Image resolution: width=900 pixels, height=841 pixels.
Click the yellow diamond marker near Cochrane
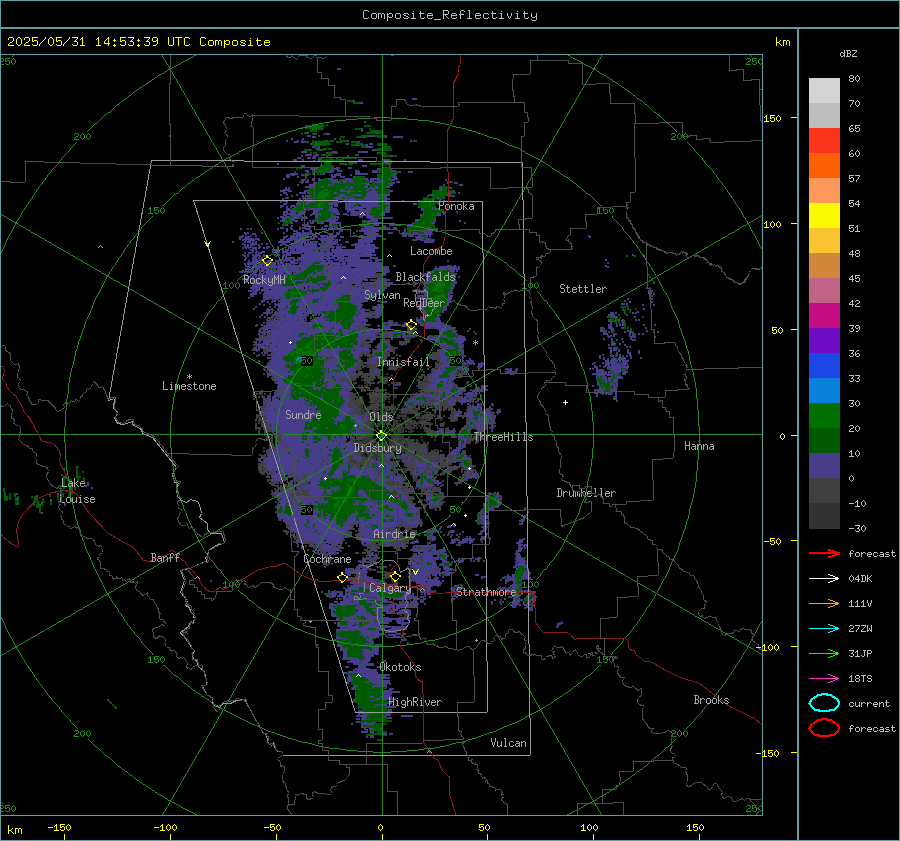tap(342, 577)
